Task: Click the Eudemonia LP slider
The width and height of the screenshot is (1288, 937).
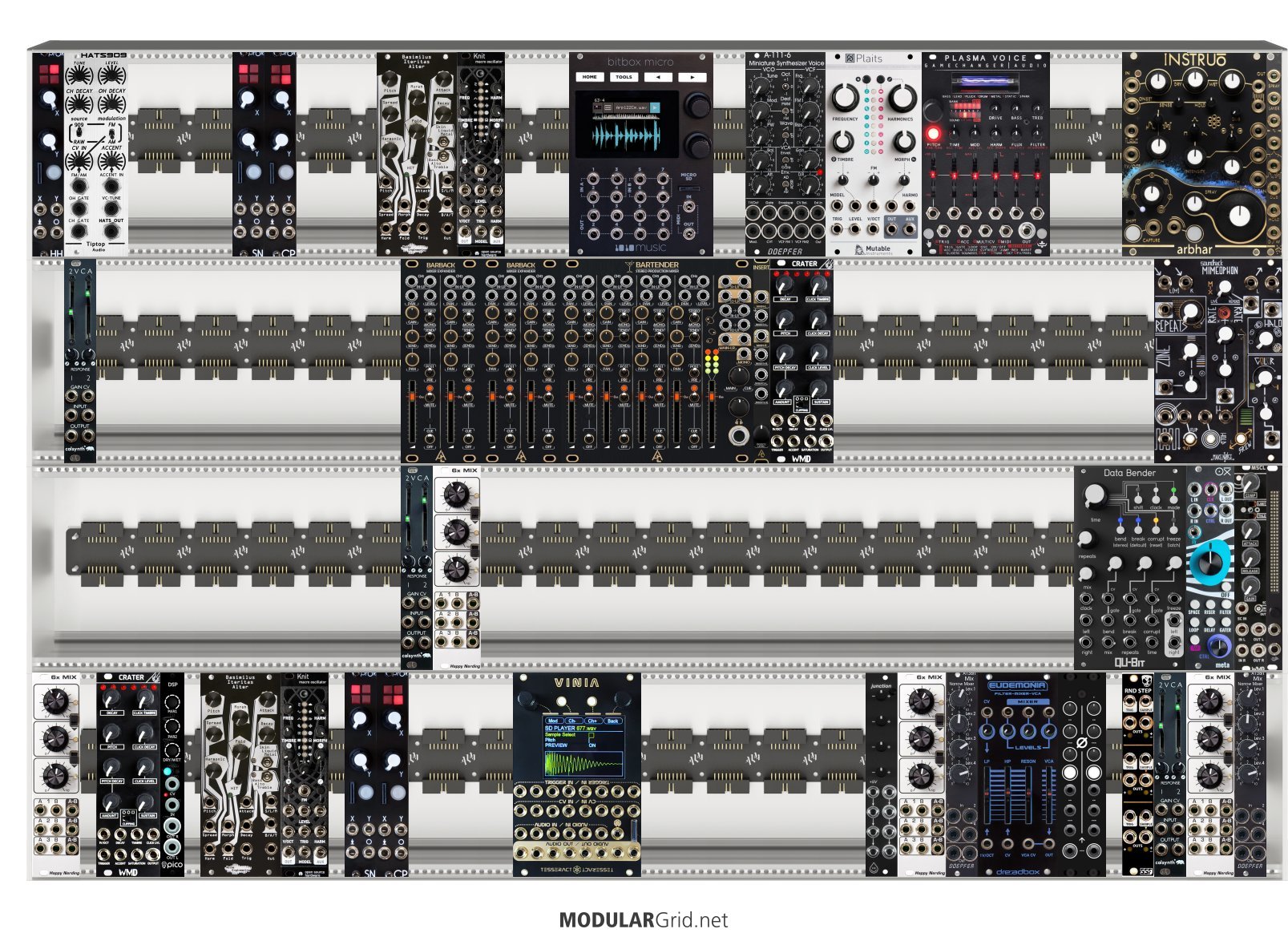Action: (987, 794)
